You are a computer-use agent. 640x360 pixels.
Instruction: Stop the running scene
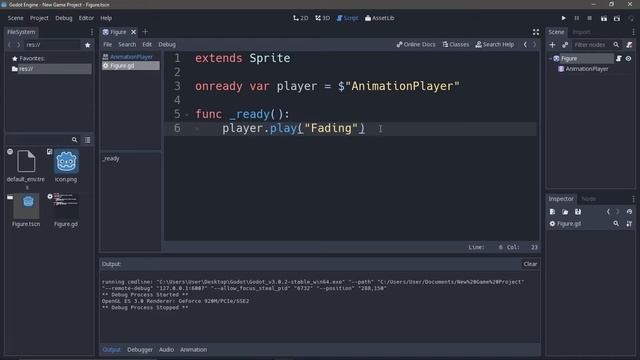[589, 18]
